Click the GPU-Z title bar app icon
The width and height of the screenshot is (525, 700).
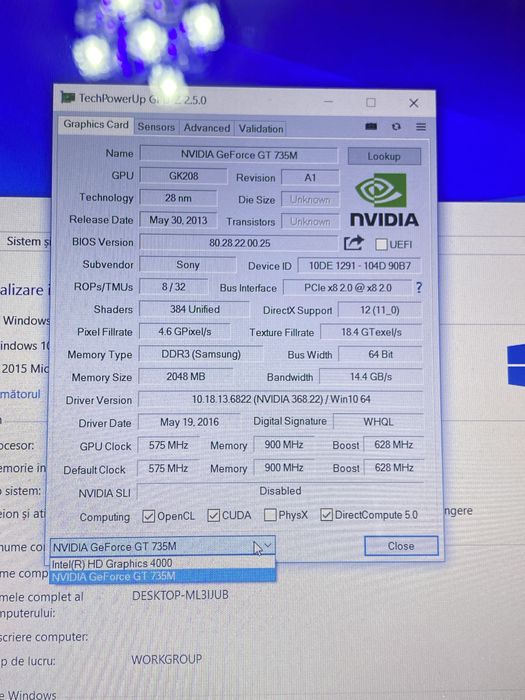(x=67, y=97)
